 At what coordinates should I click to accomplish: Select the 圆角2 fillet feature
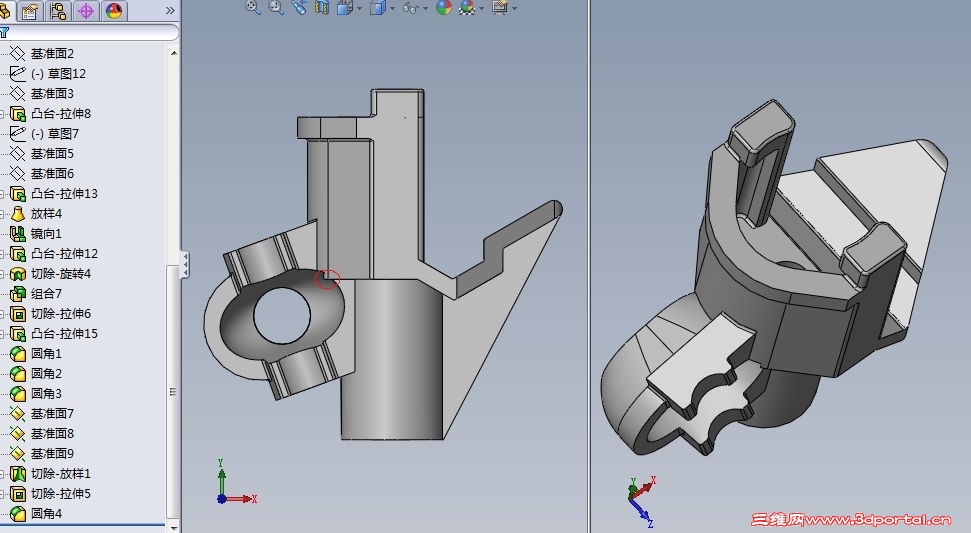pyautogui.click(x=46, y=373)
